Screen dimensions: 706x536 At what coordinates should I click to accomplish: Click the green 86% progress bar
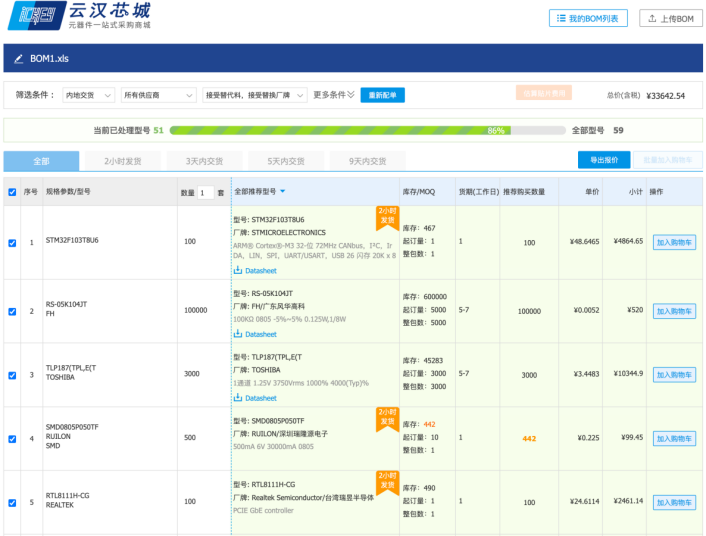340,130
